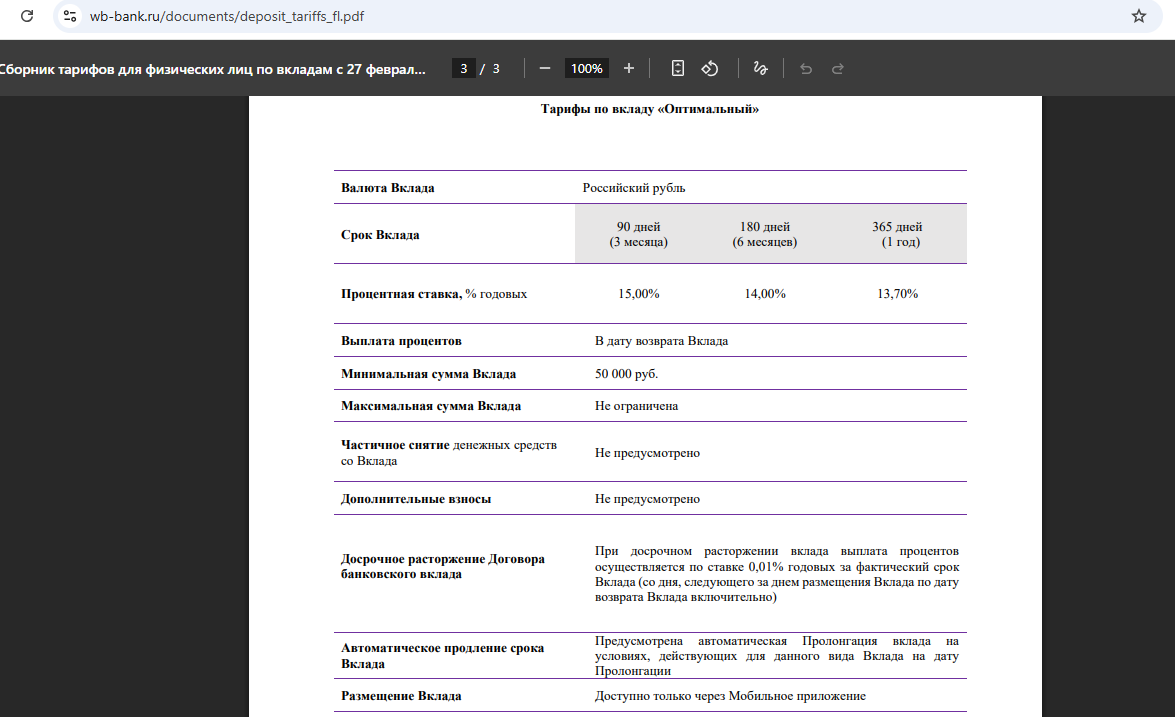This screenshot has width=1175, height=717.
Task: Open site information icon beside the URL
Action: (x=69, y=16)
